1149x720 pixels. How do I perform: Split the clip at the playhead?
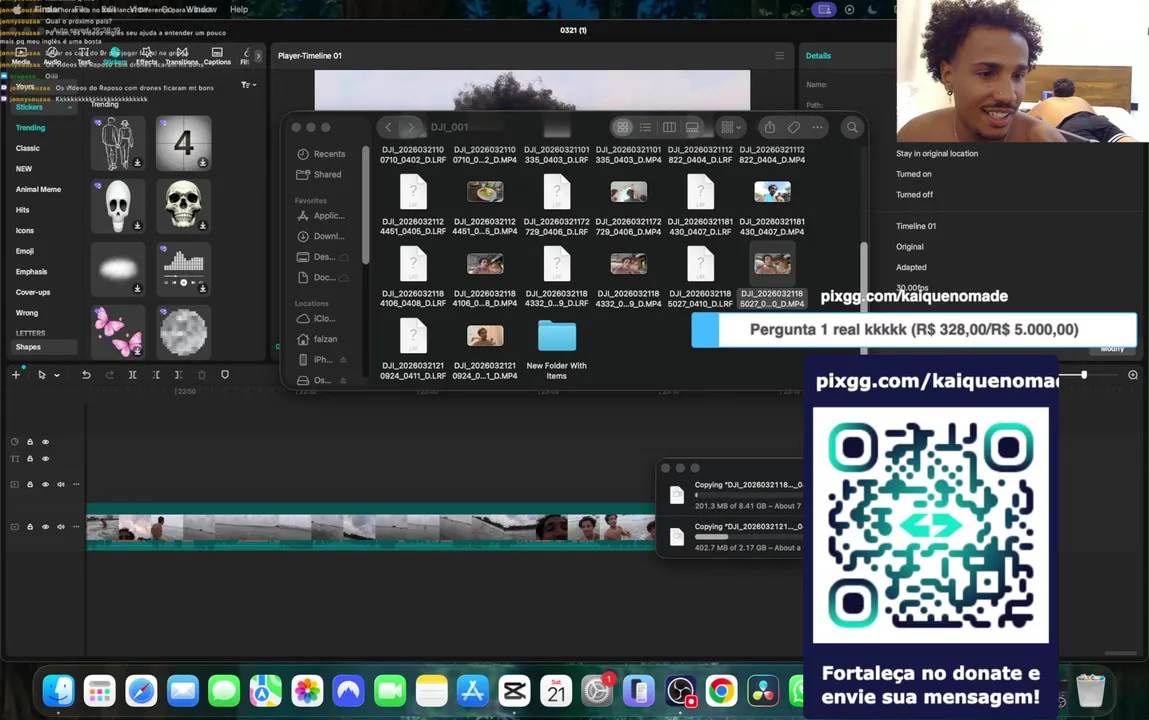pyautogui.click(x=133, y=374)
